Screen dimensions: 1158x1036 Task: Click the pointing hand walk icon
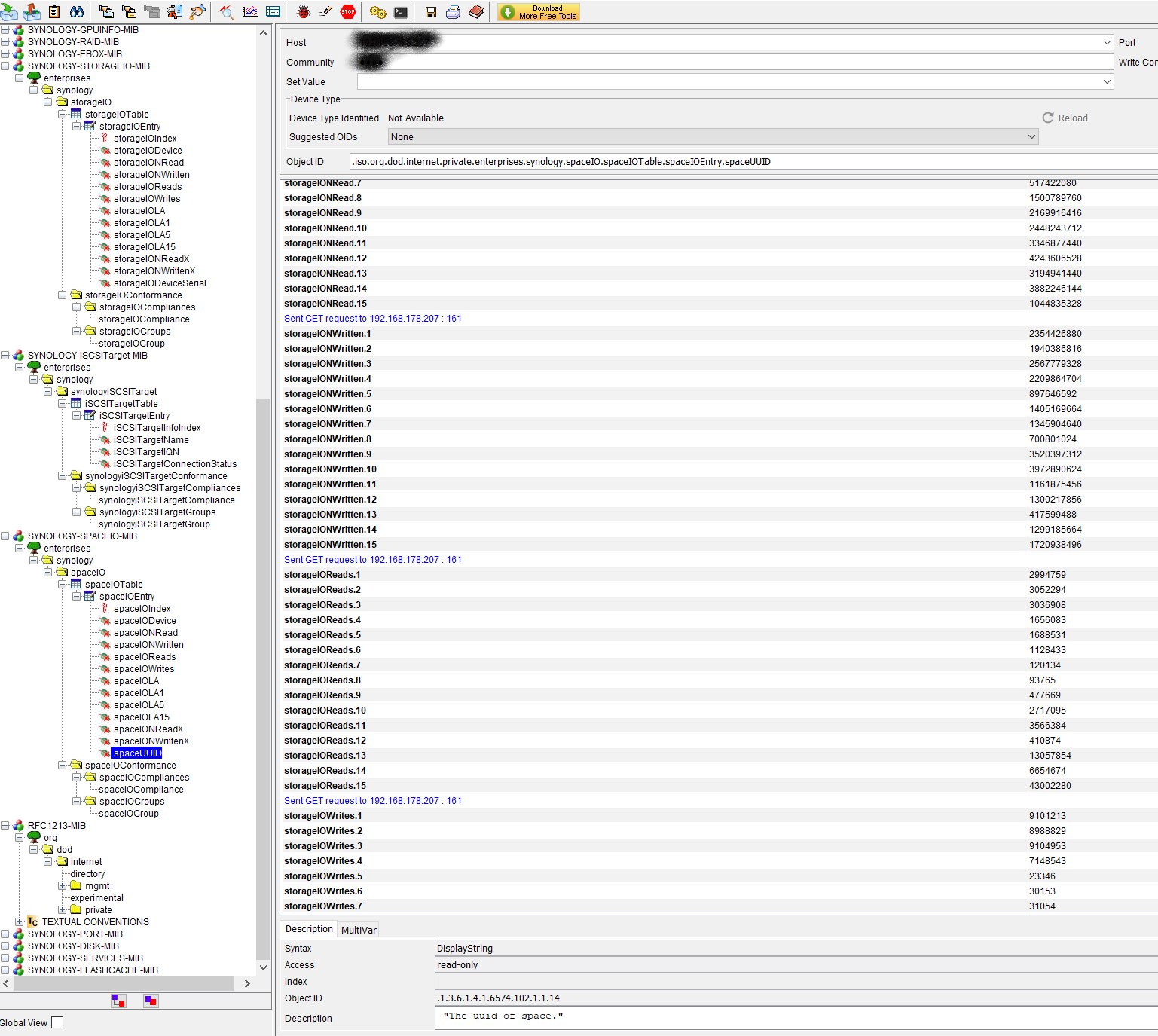click(197, 12)
